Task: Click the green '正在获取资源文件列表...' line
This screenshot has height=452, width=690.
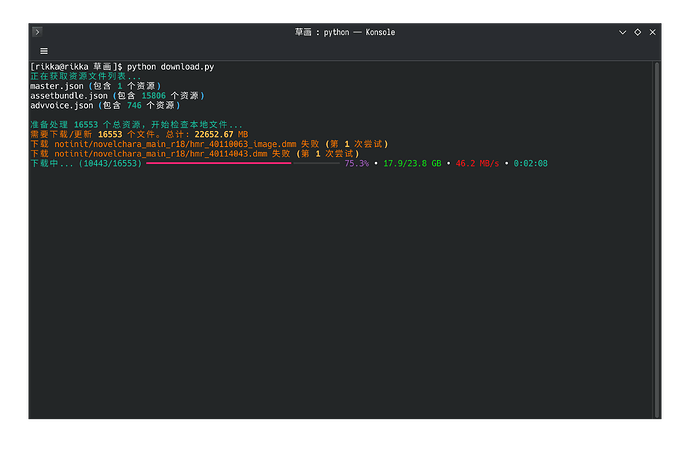Action: pos(86,76)
